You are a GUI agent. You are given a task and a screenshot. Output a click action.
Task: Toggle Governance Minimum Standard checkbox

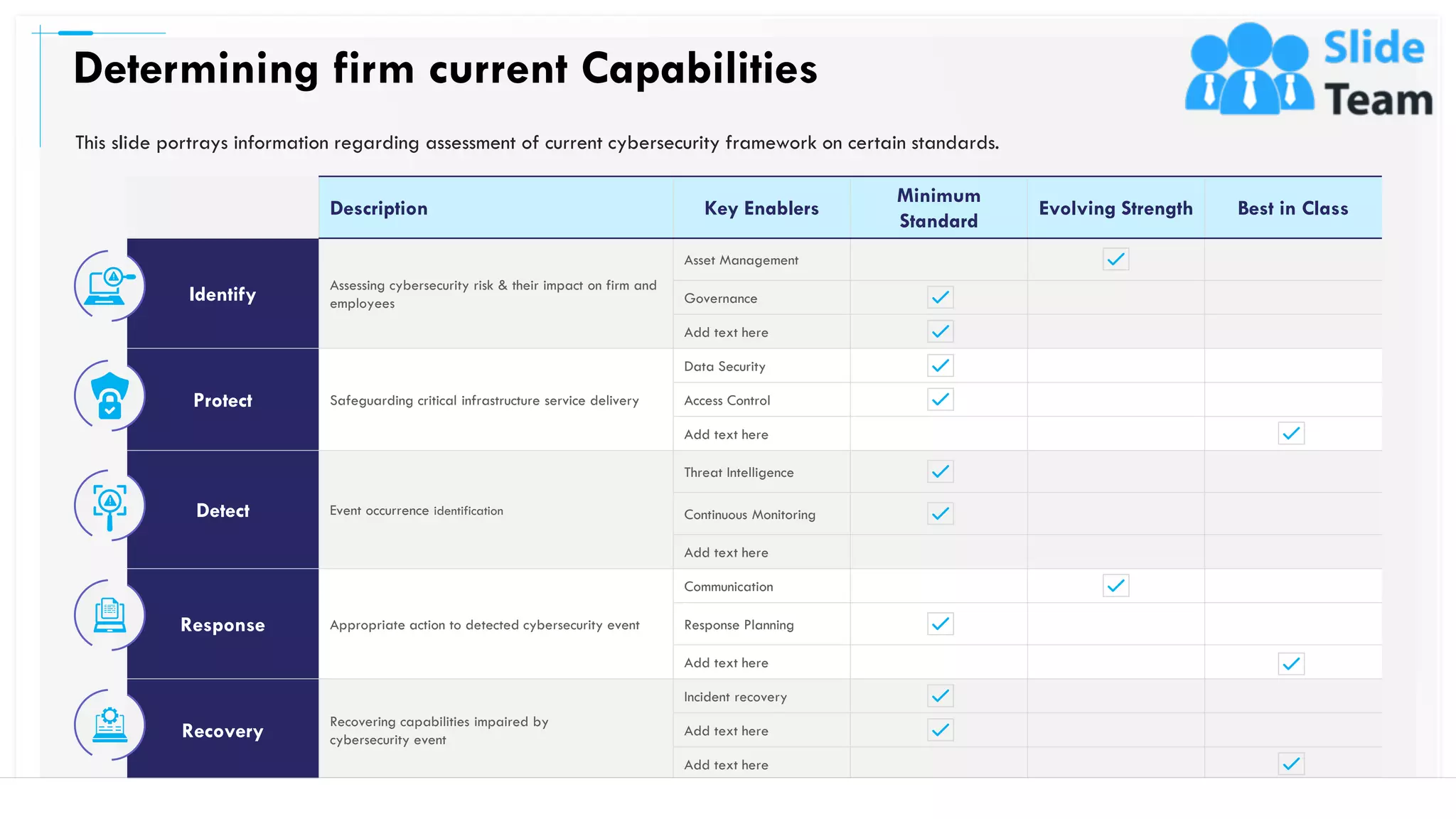(940, 297)
